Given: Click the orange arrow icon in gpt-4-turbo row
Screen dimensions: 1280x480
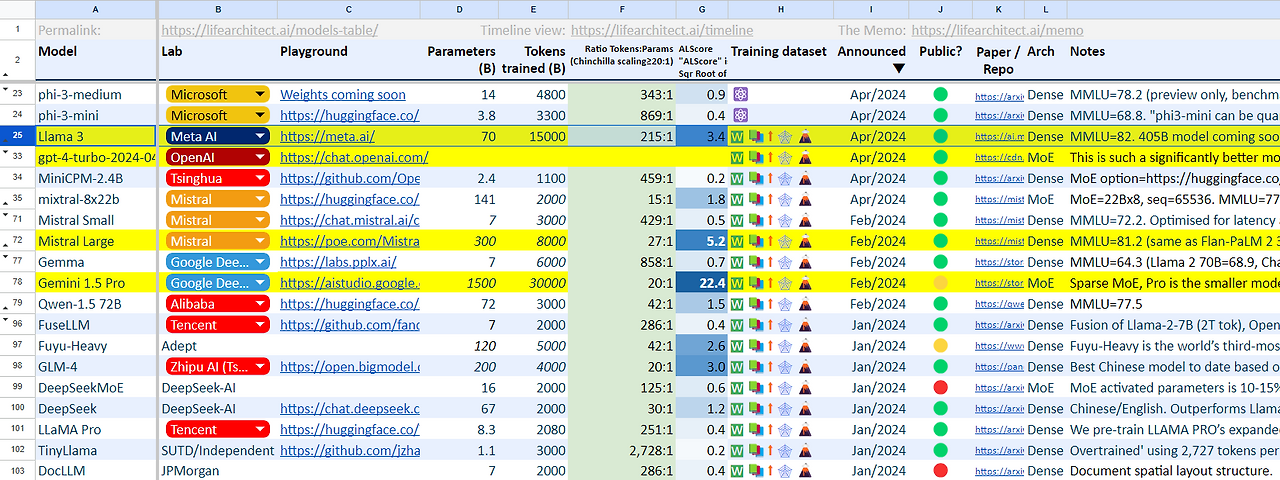Looking at the screenshot, I should pos(770,157).
